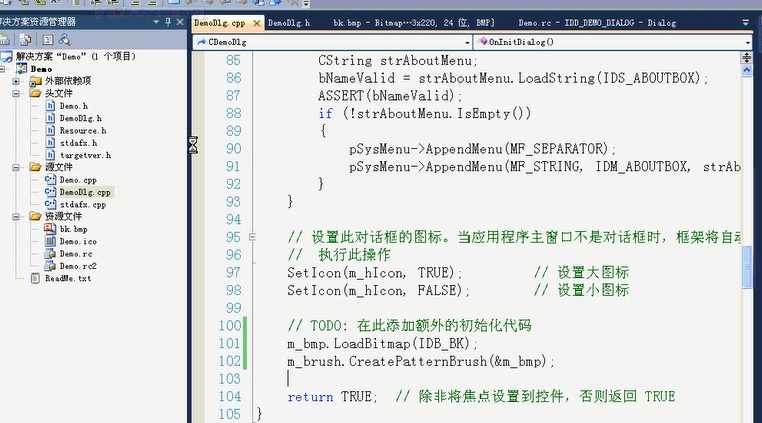The image size is (762, 423).
Task: Open the CDemoDlg class scope dropdown
Action: (467, 42)
